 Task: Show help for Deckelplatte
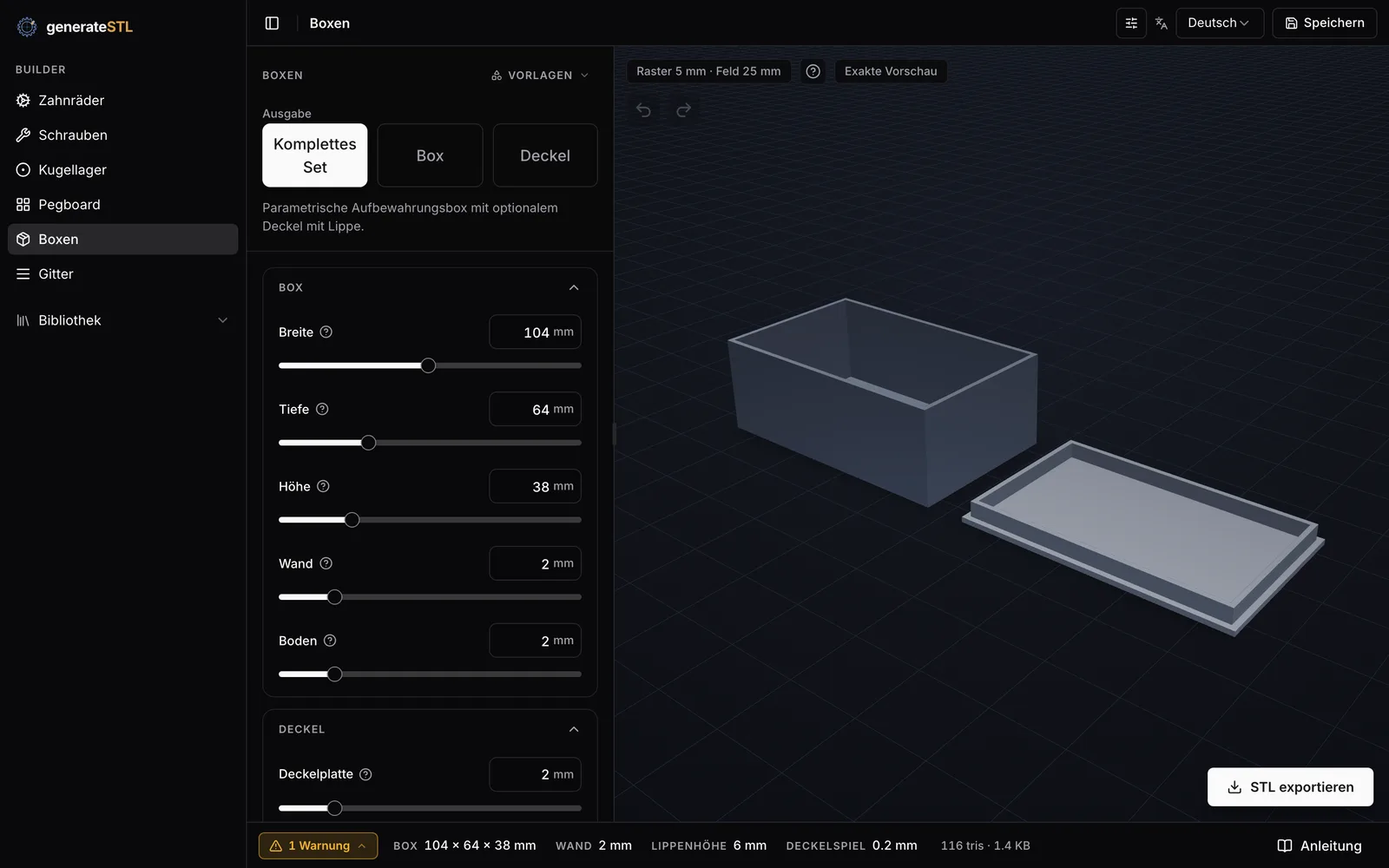pos(365,774)
